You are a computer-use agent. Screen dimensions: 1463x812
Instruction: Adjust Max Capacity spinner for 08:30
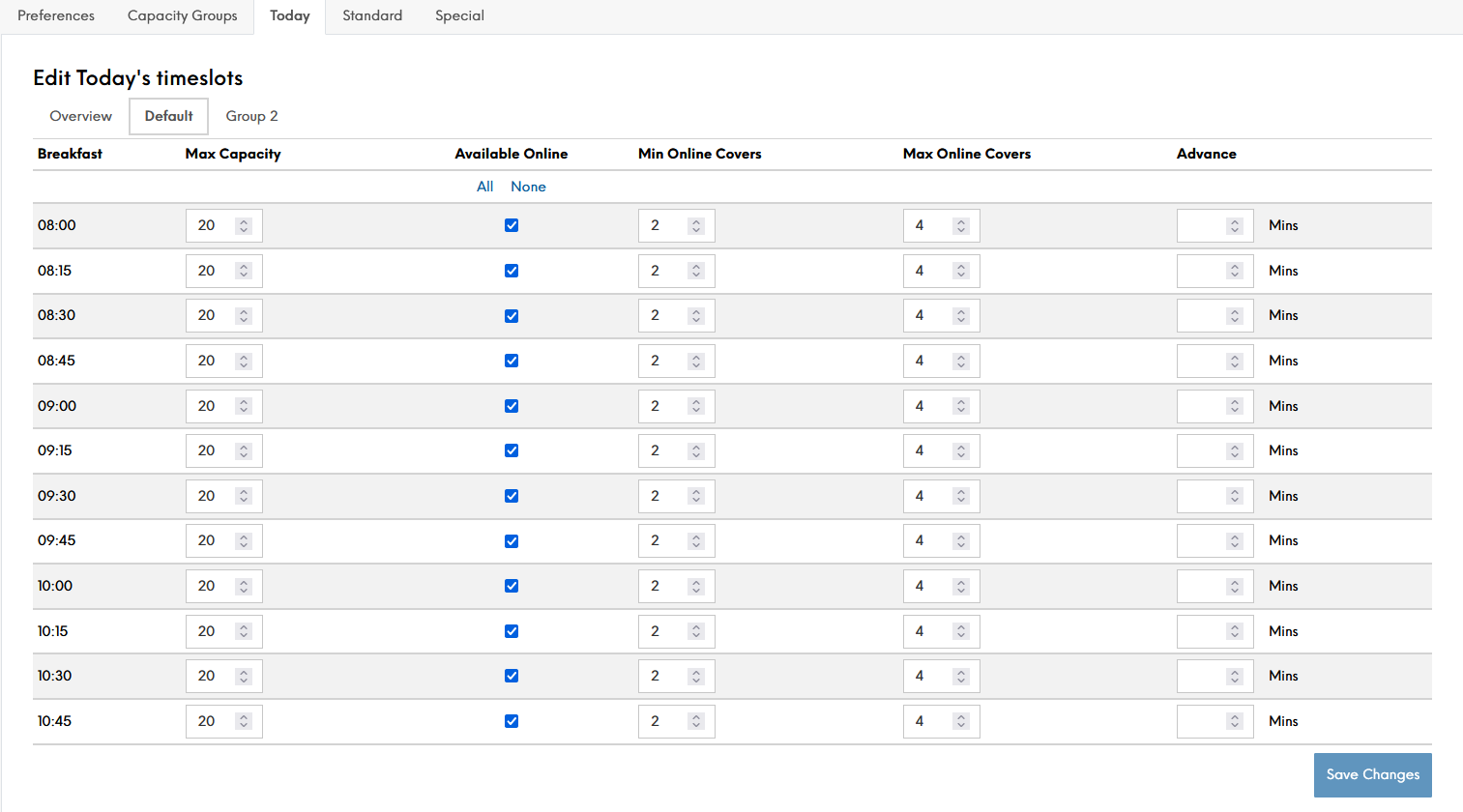pos(244,316)
